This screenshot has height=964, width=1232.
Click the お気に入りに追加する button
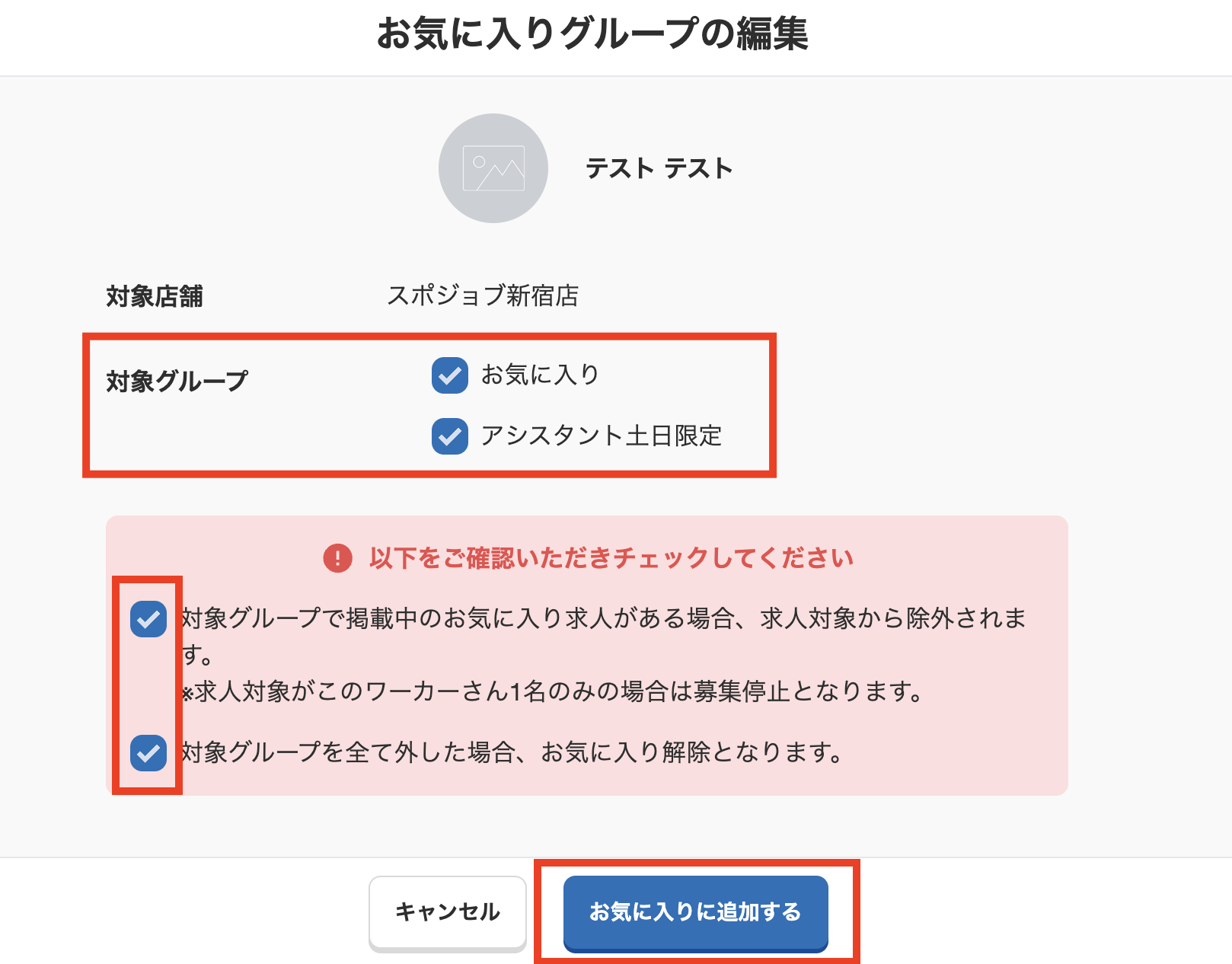[x=695, y=911]
